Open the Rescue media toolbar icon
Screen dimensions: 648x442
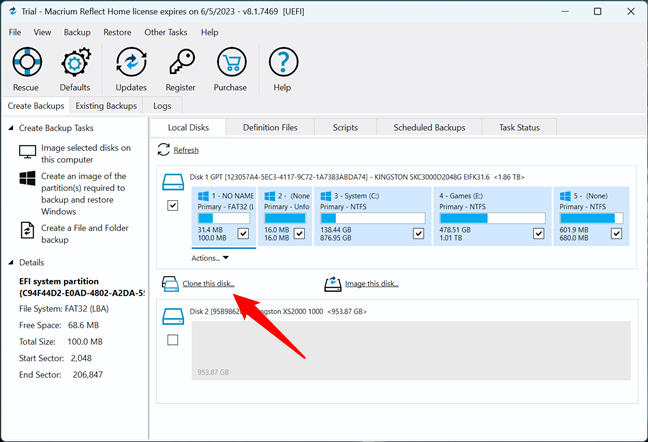(x=27, y=62)
